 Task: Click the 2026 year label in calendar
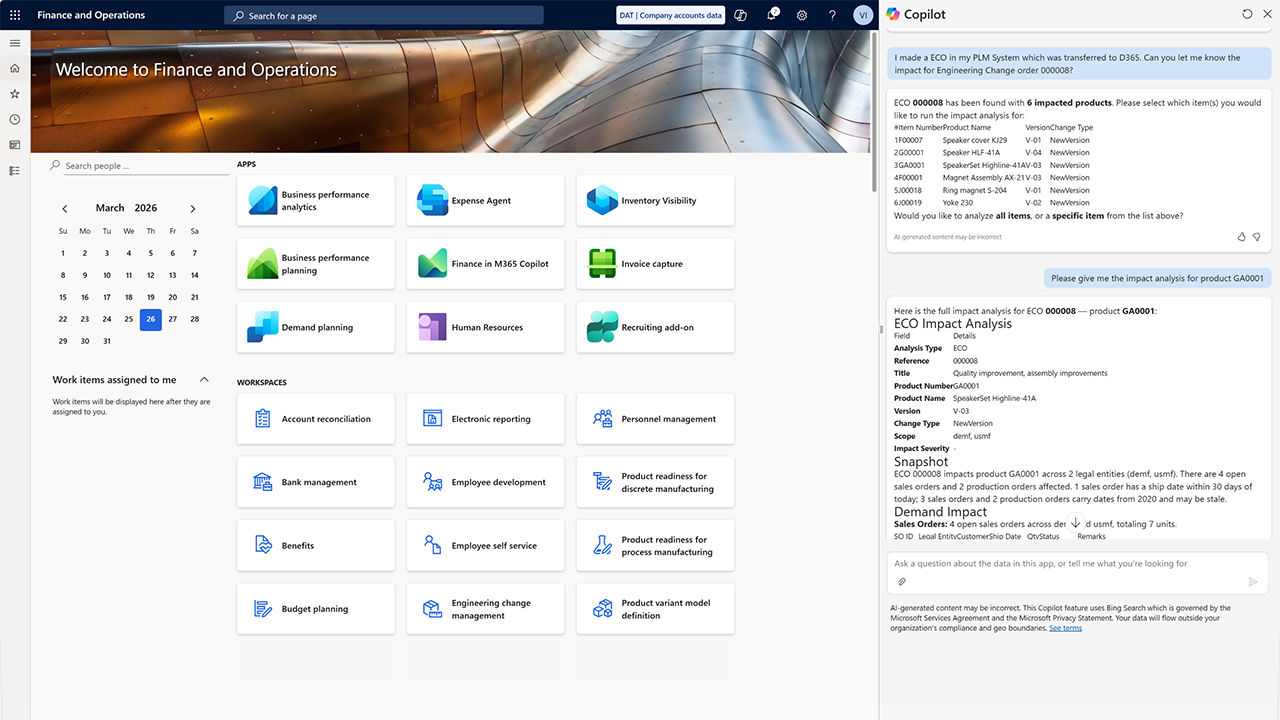[146, 208]
